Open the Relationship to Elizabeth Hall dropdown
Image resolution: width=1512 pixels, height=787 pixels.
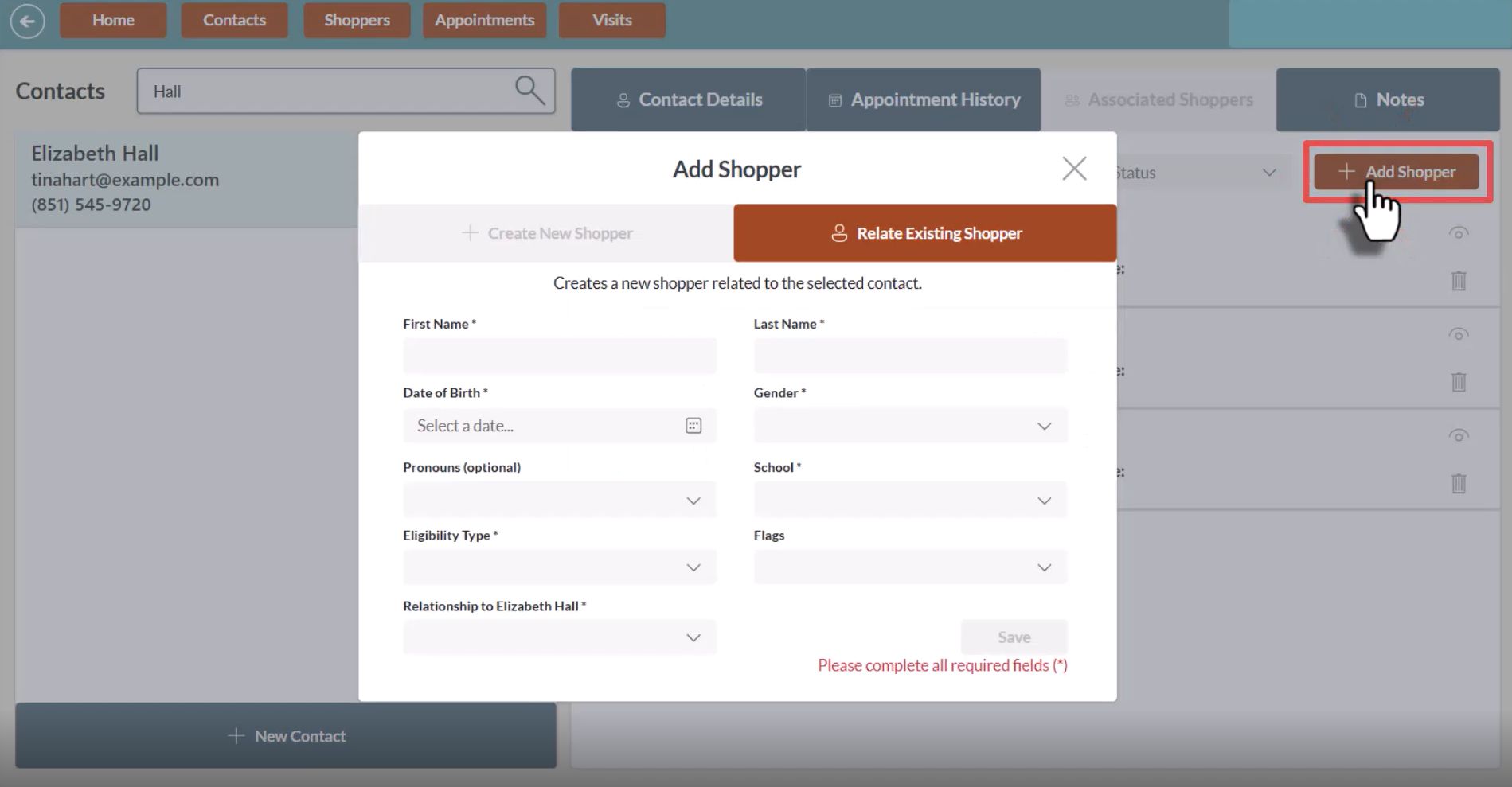[x=559, y=637]
